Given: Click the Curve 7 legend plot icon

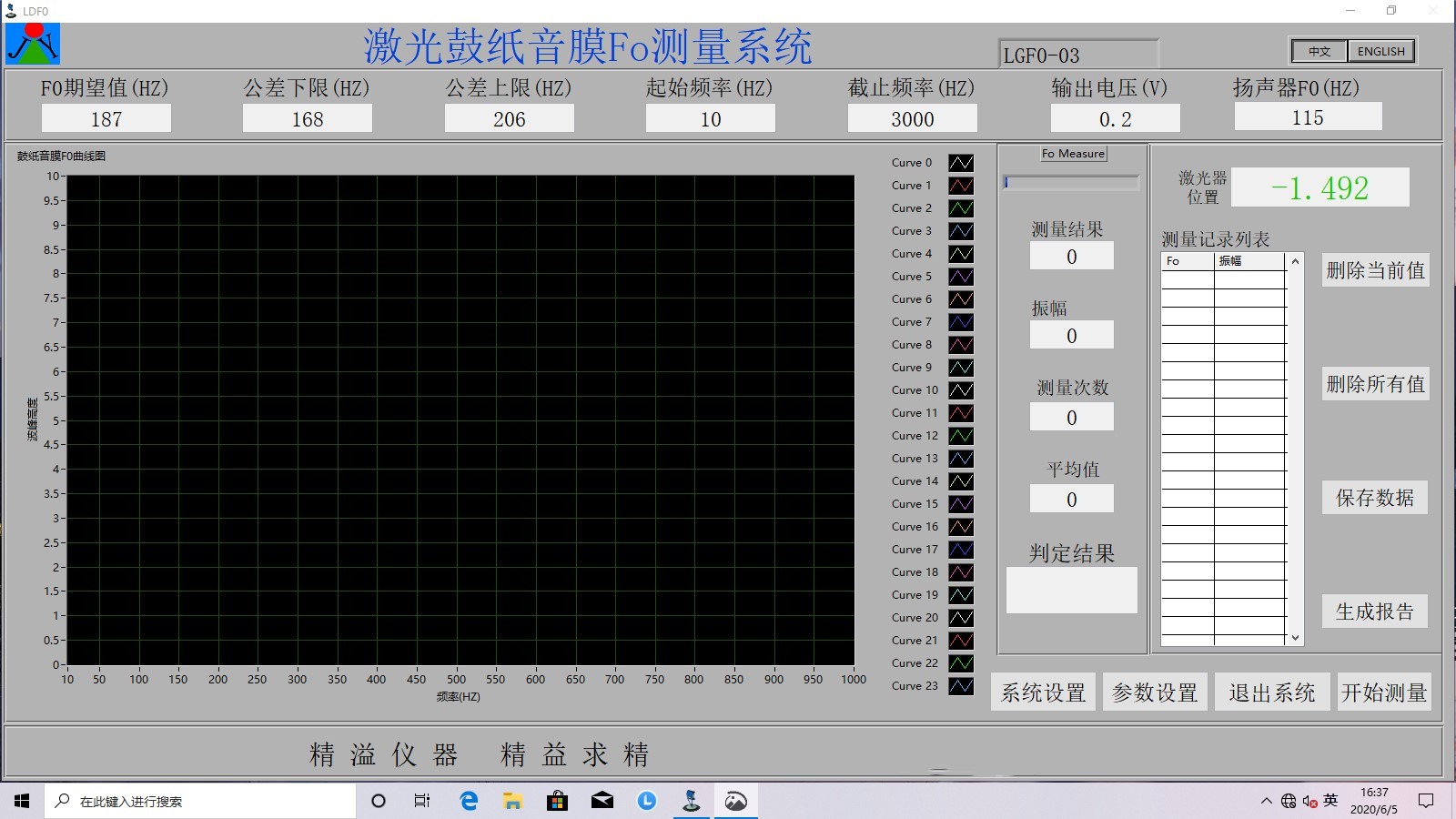Looking at the screenshot, I should click(961, 322).
